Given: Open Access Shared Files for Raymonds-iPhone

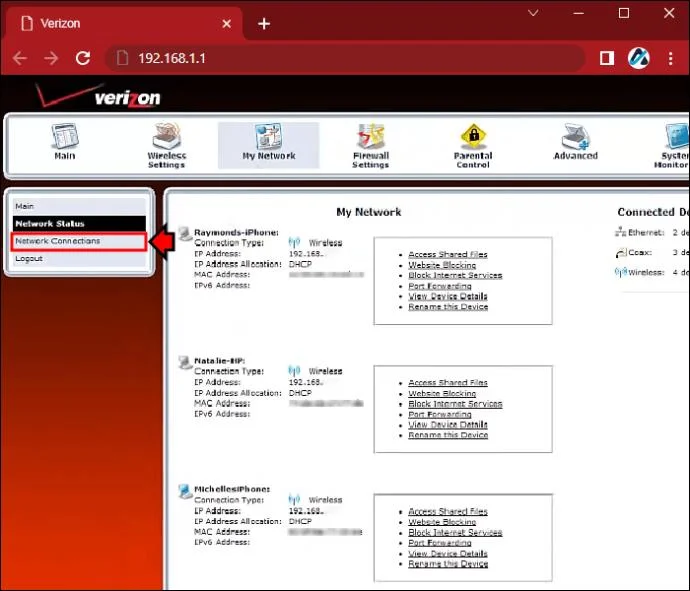Looking at the screenshot, I should pos(448,254).
